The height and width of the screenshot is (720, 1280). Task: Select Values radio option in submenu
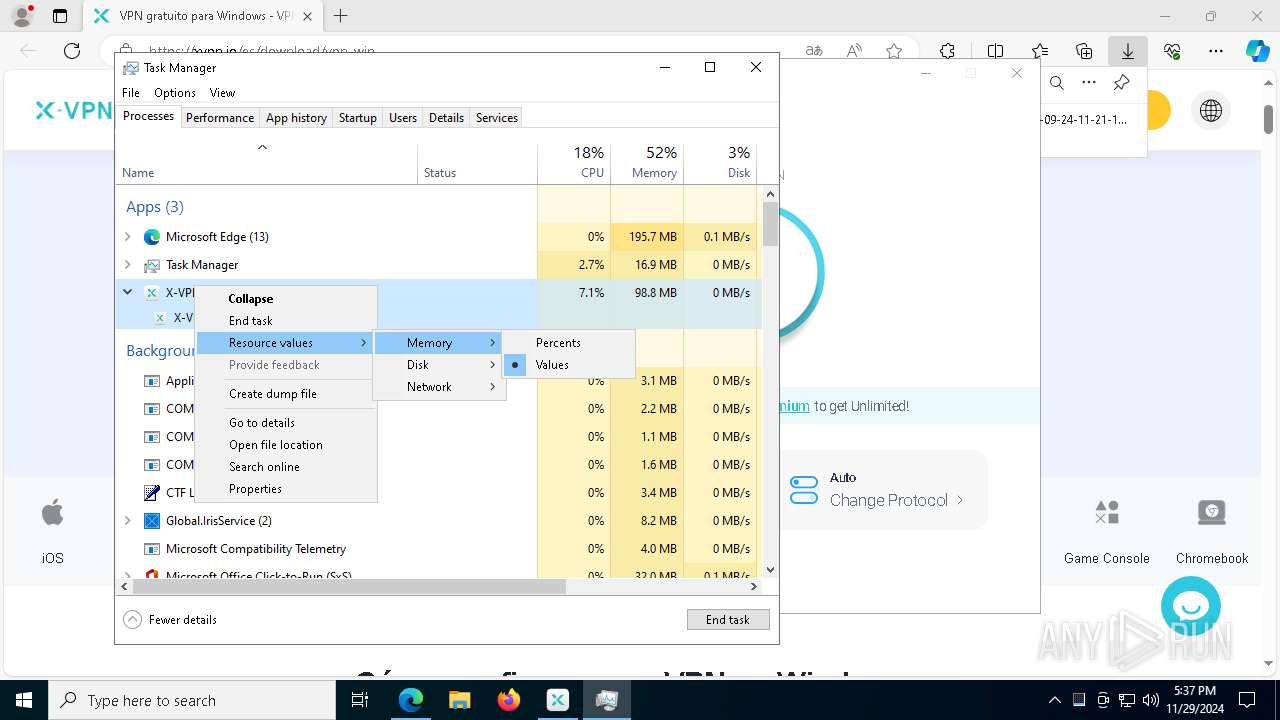coord(569,365)
